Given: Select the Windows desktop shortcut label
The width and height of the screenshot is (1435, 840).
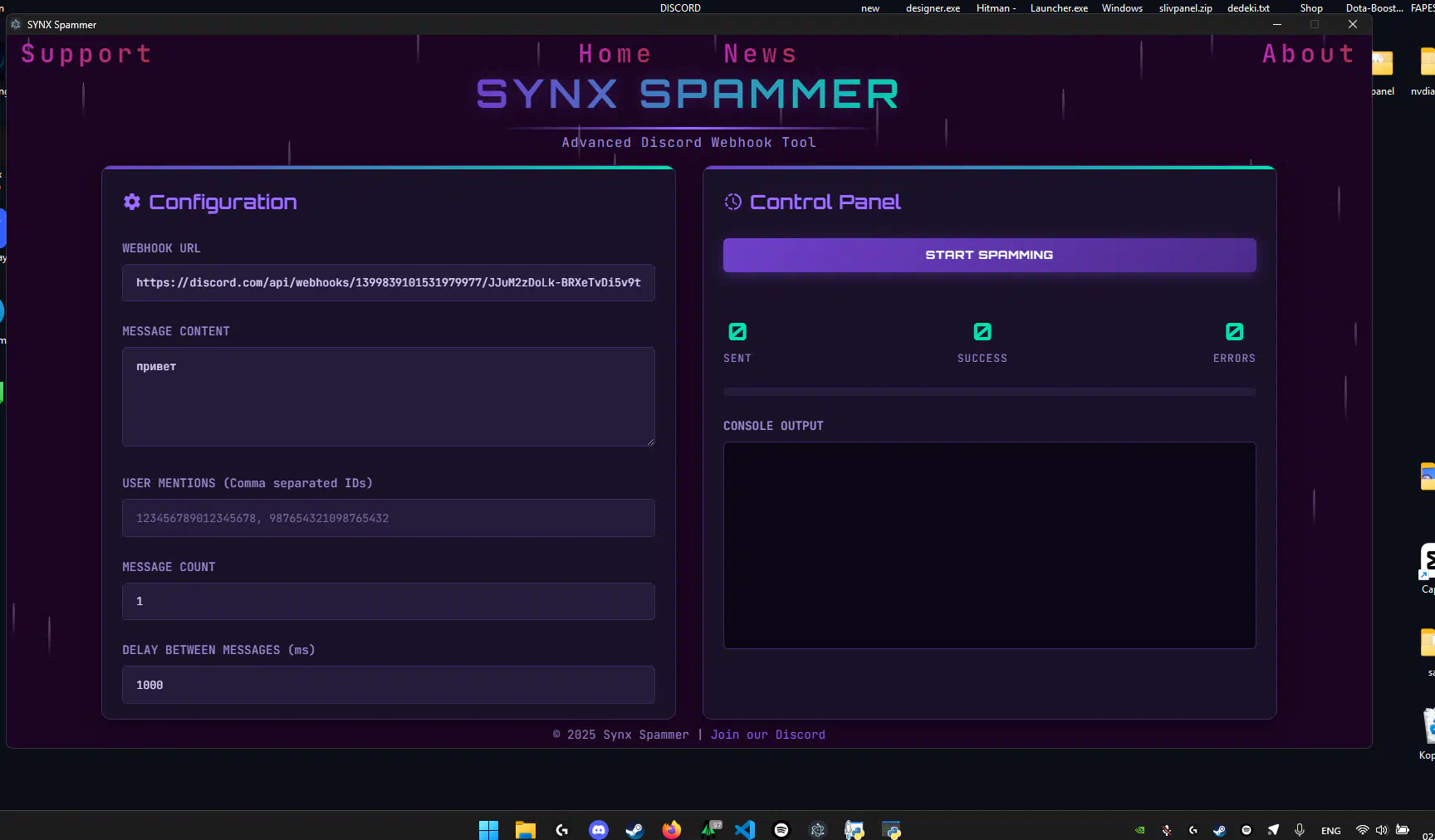Looking at the screenshot, I should (1122, 8).
